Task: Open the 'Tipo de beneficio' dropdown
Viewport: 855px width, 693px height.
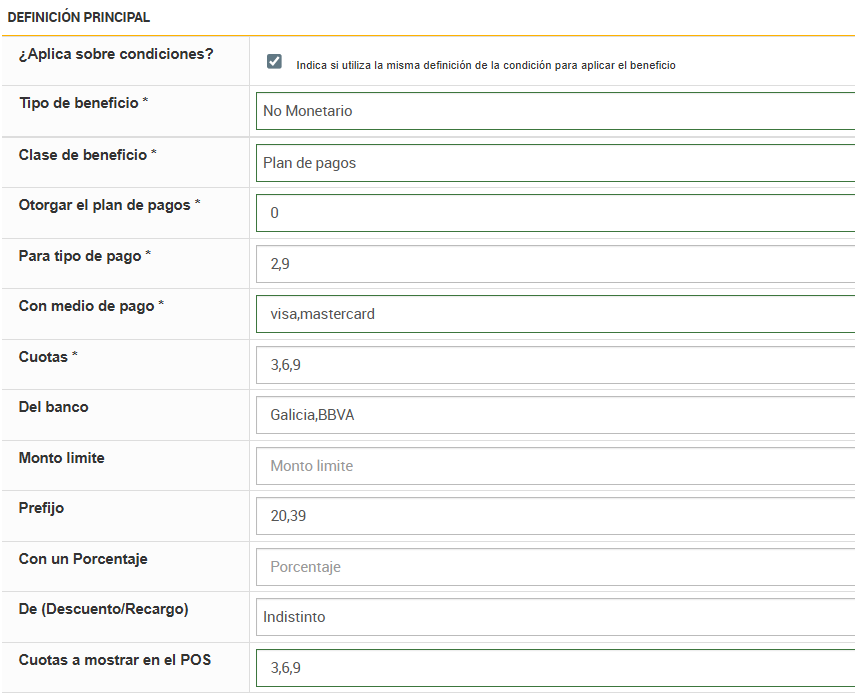Action: [x=555, y=111]
